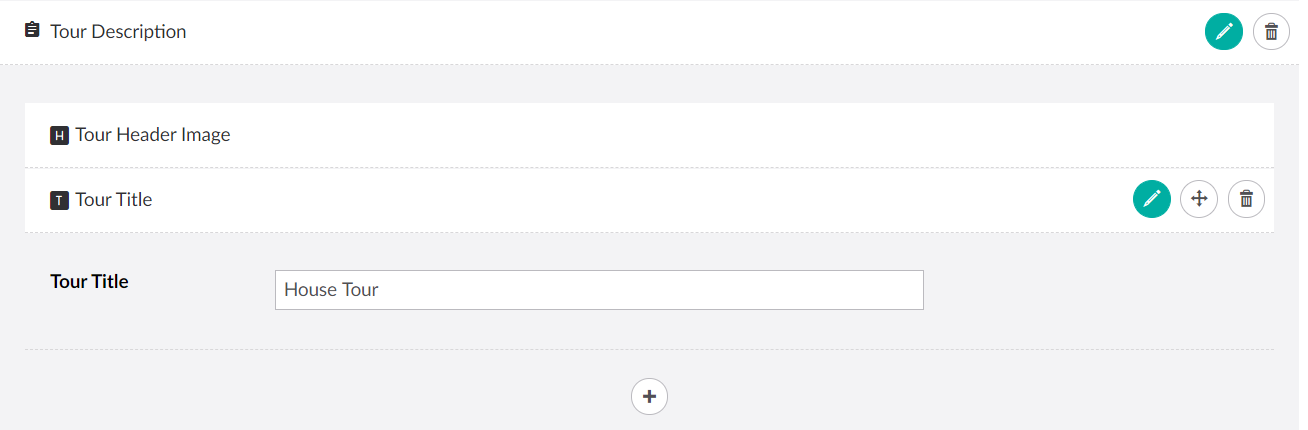This screenshot has height=430, width=1308.
Task: Click the T icon beside Tour Title
Action: [59, 200]
